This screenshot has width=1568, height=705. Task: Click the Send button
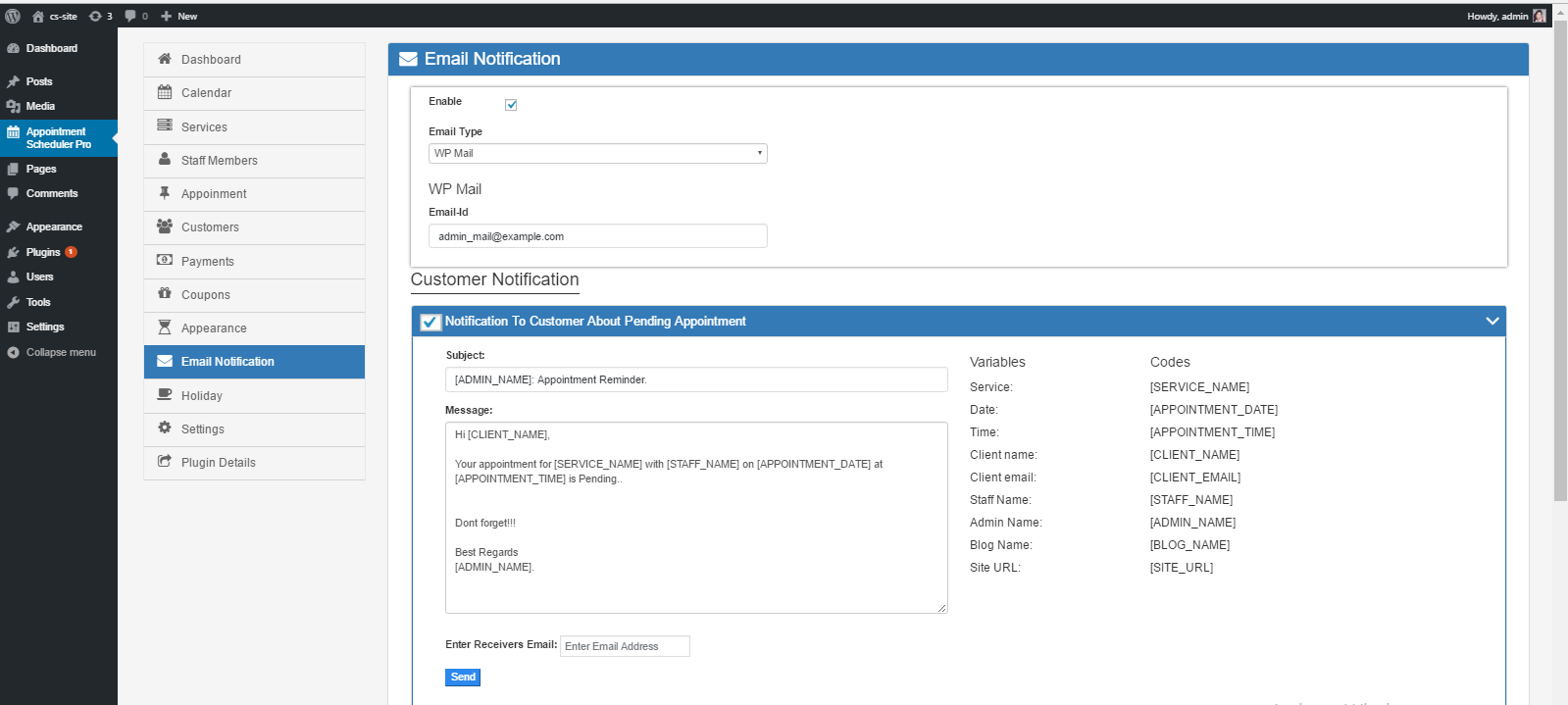click(x=463, y=678)
